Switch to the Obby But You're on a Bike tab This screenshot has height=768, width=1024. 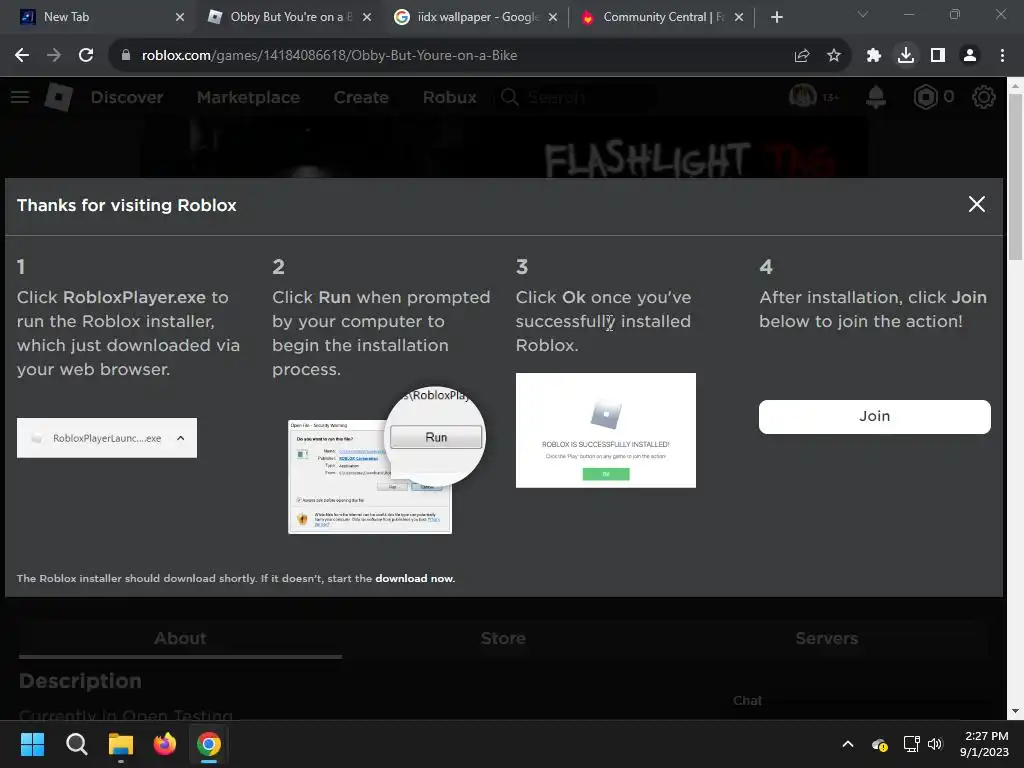(x=287, y=17)
